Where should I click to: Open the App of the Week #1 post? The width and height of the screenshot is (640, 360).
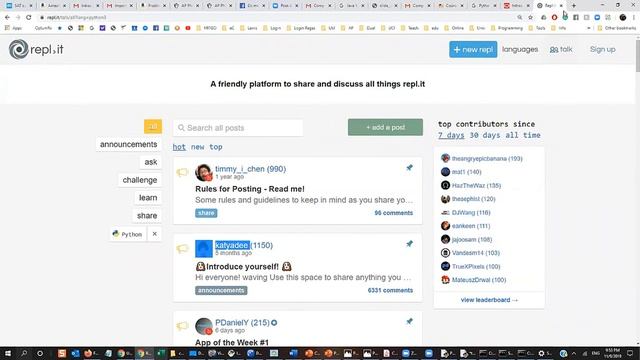tap(232, 342)
